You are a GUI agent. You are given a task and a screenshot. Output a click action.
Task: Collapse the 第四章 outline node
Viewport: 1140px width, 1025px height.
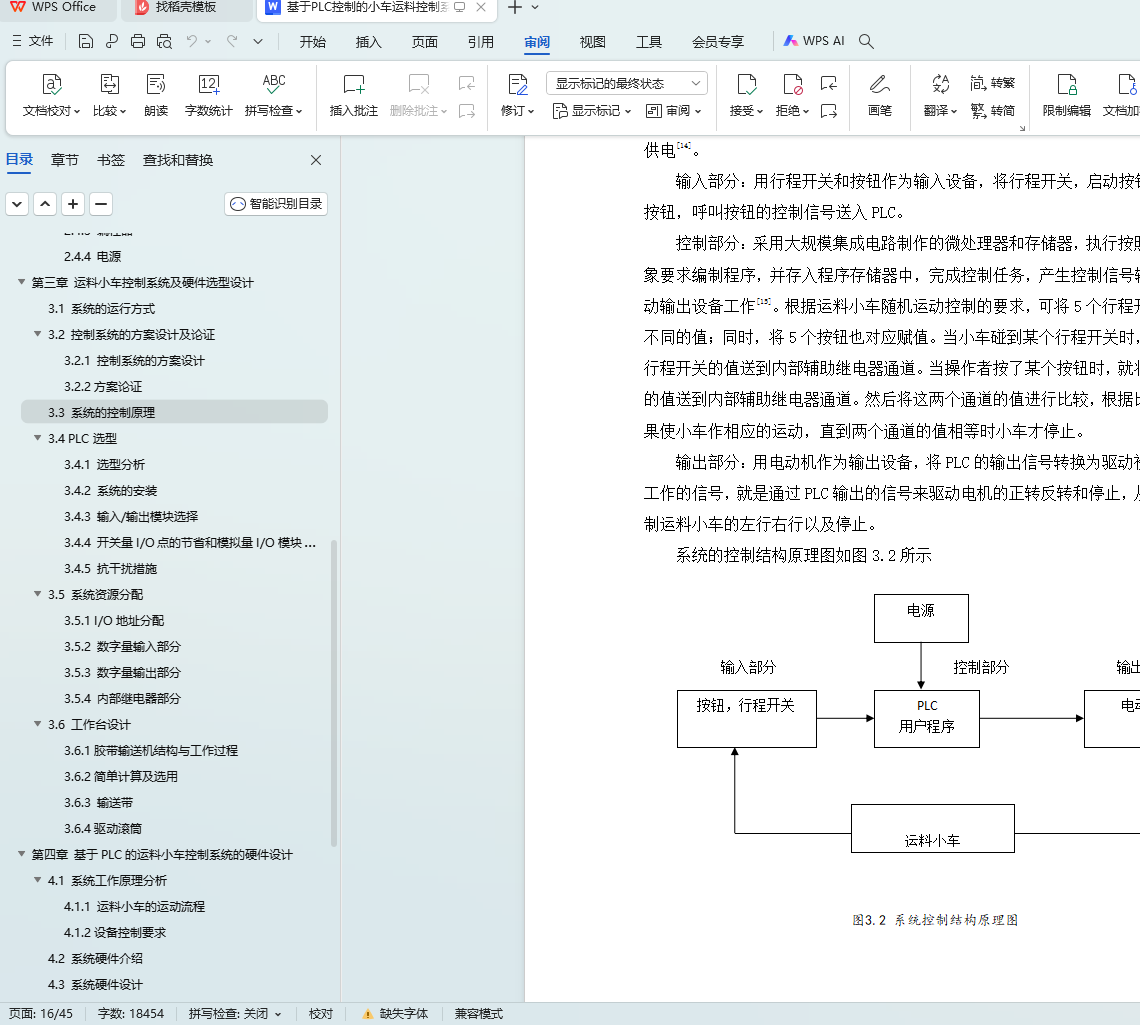point(21,854)
